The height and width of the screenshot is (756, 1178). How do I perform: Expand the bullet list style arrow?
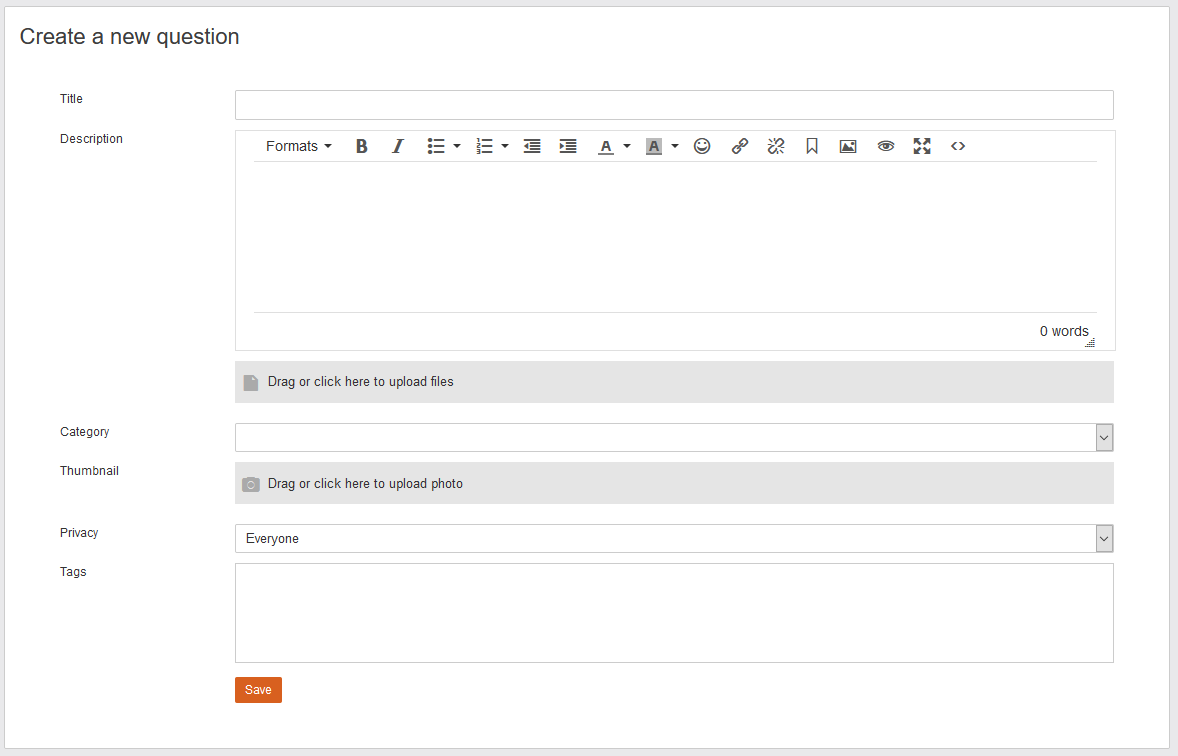(457, 146)
